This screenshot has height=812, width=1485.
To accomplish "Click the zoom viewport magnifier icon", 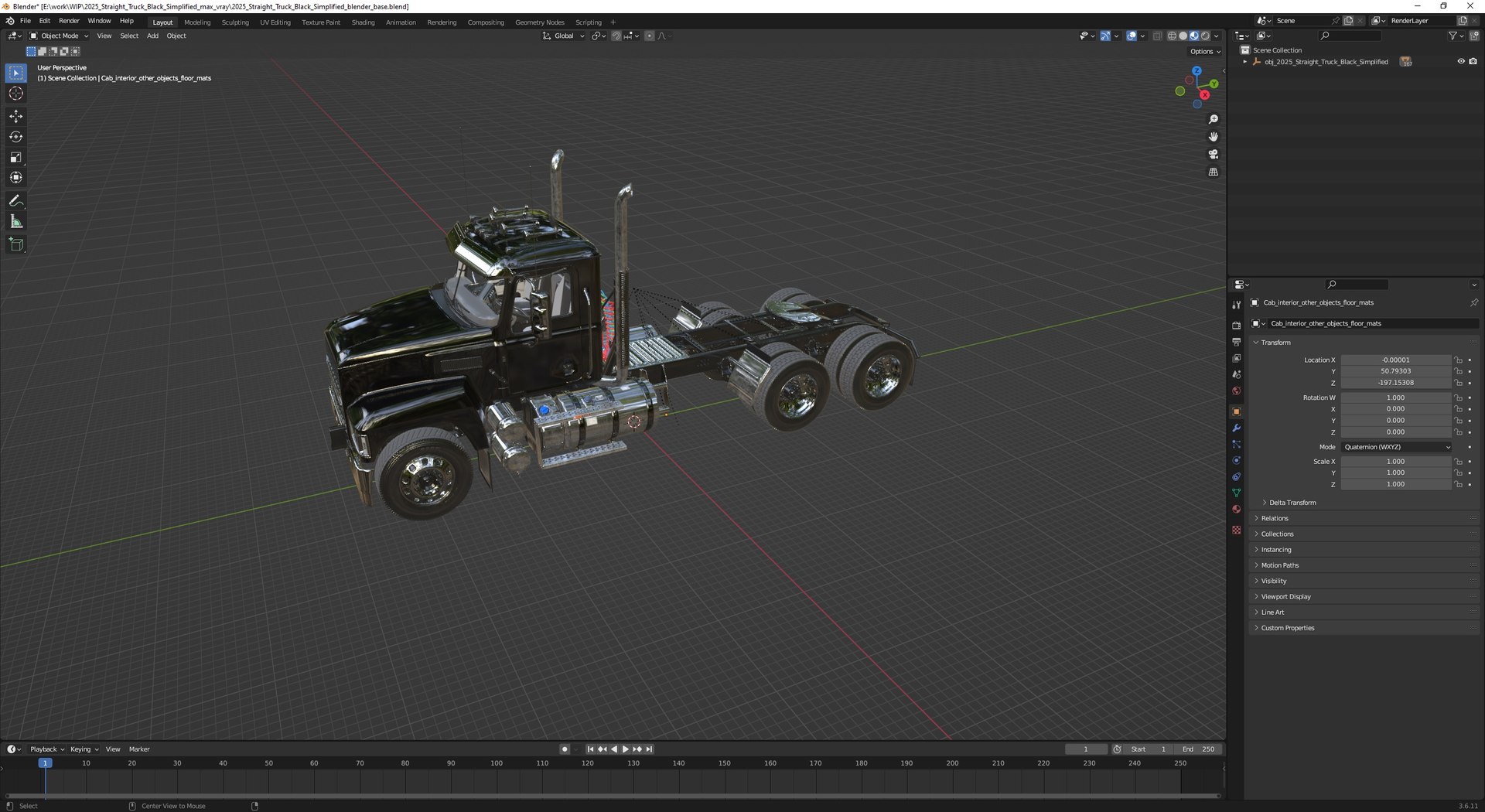I will [1213, 119].
